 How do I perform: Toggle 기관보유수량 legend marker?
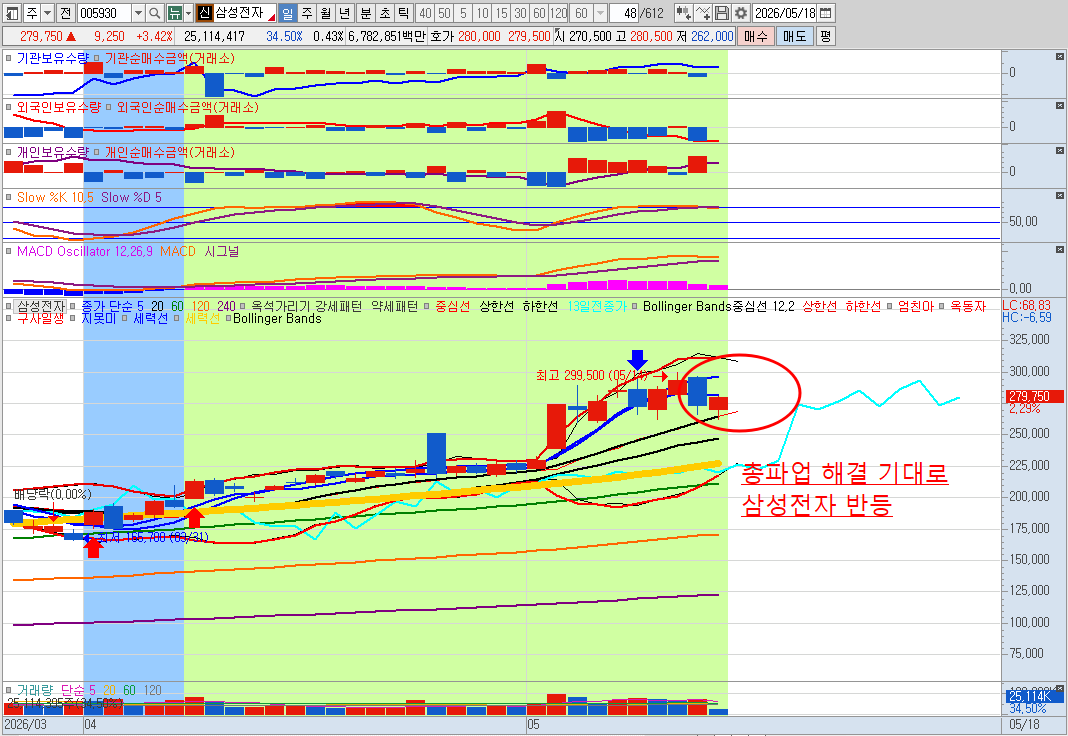coord(9,59)
